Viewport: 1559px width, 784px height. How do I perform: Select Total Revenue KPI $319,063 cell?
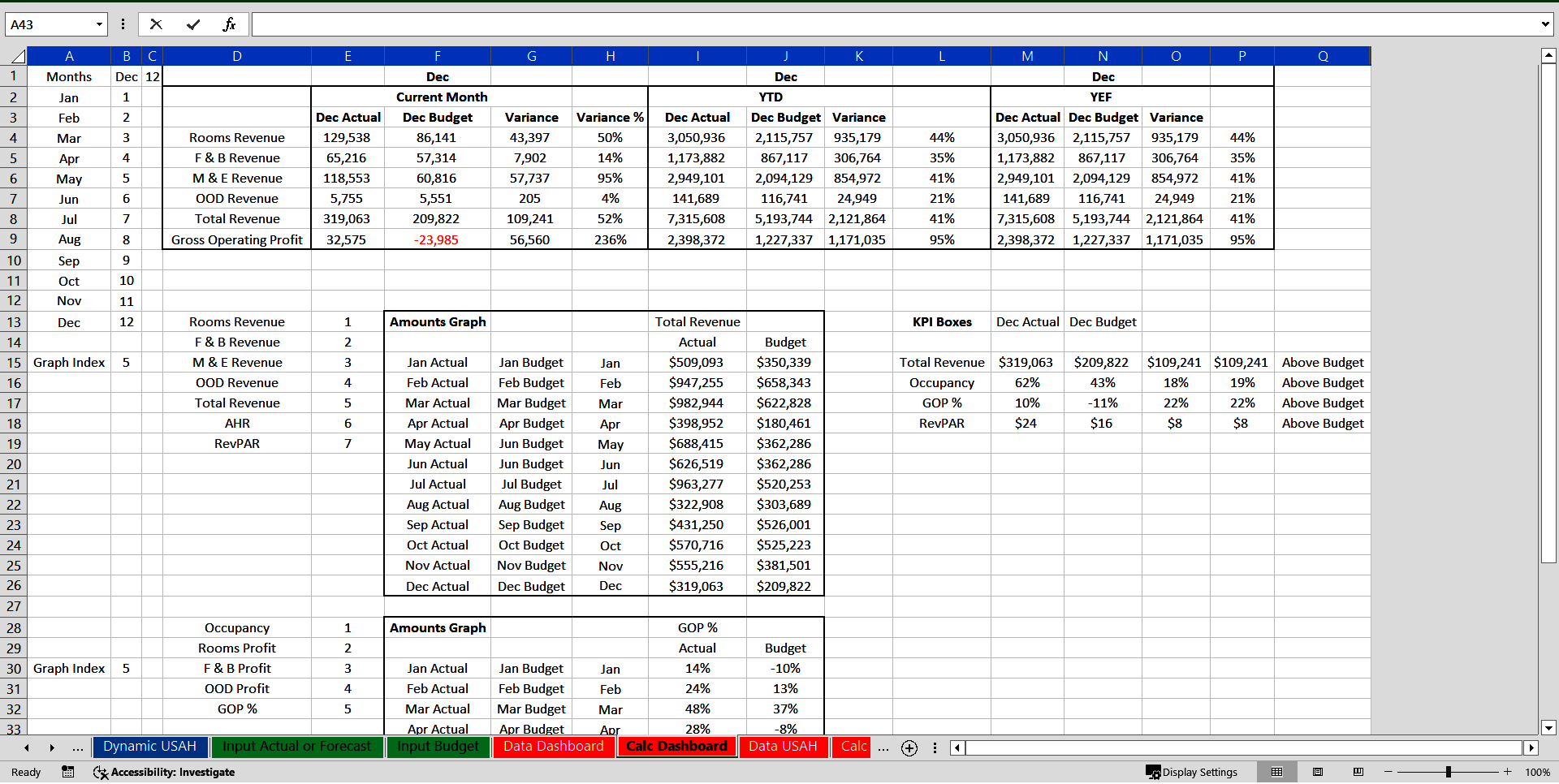click(x=1027, y=363)
